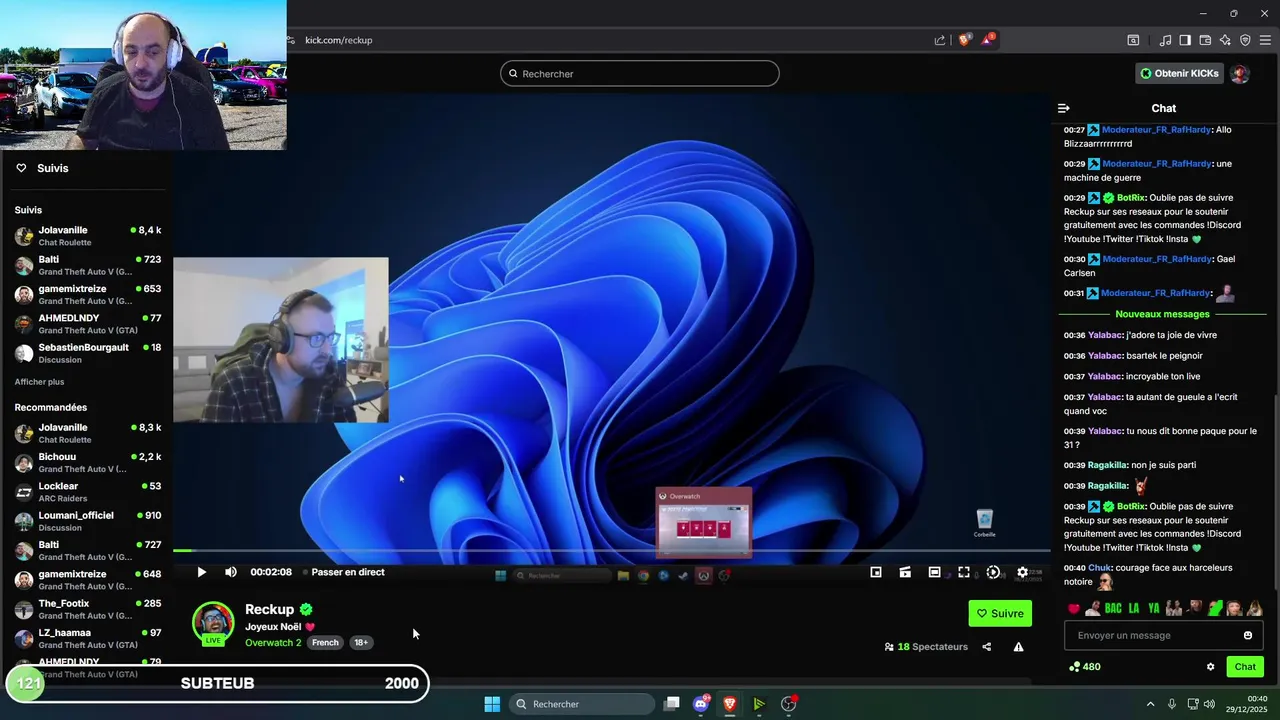Image resolution: width=1280 pixels, height=720 pixels.
Task: Collapse the chat panel
Action: (1064, 108)
